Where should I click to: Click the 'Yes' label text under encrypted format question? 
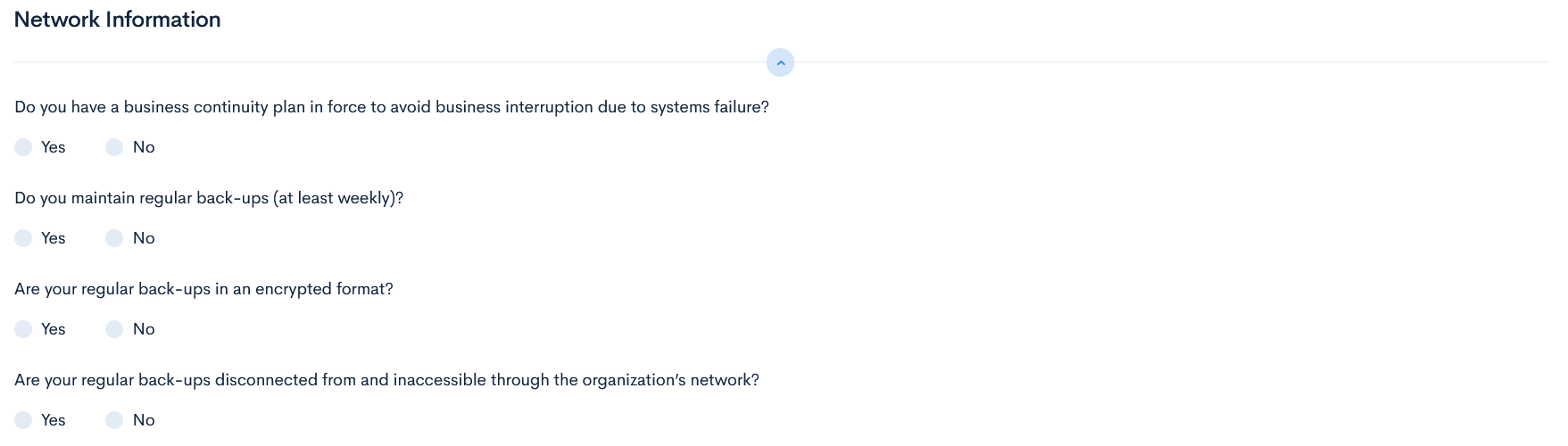coord(54,329)
